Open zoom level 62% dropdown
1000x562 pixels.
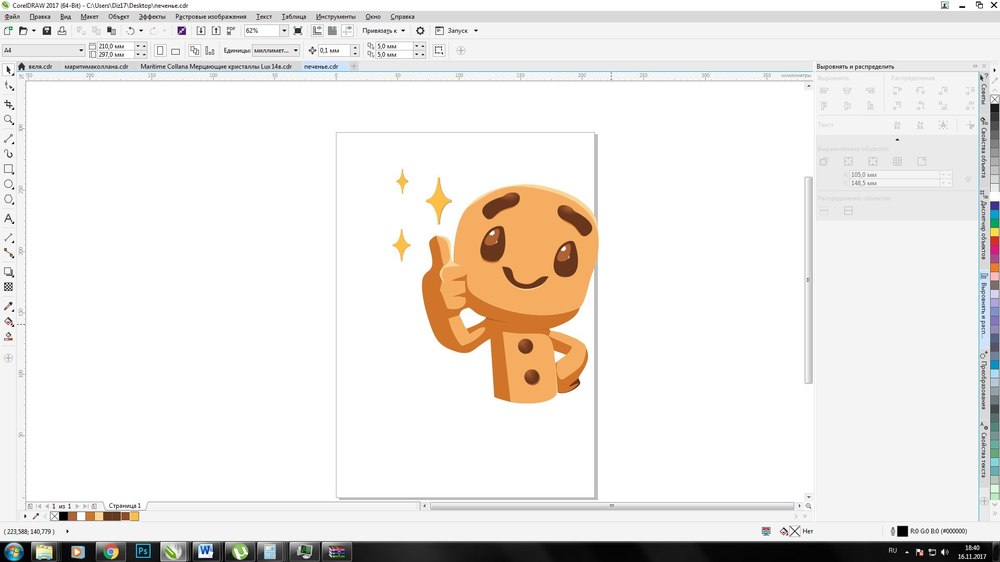(x=284, y=31)
